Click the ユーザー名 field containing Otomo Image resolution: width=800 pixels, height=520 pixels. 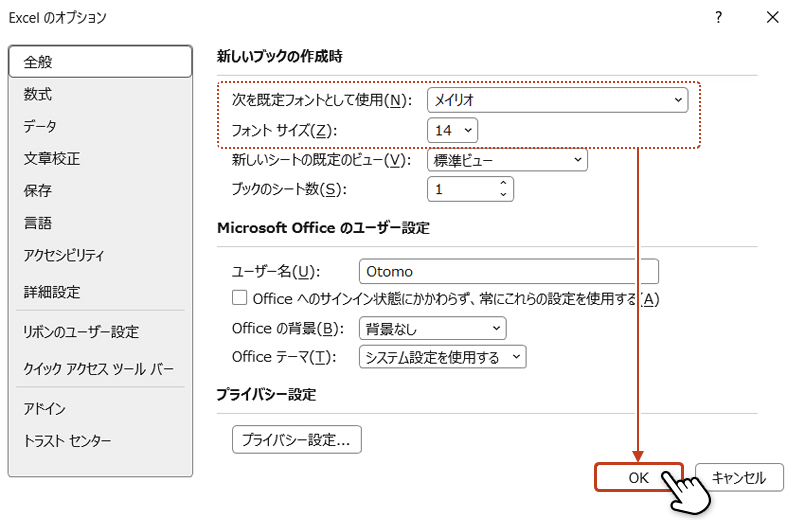[x=509, y=271]
